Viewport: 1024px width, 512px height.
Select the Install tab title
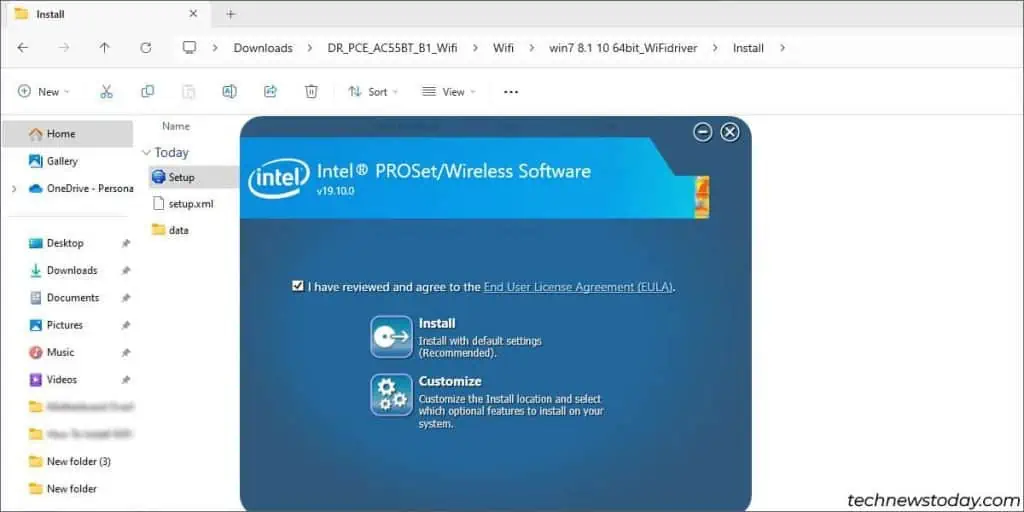pyautogui.click(x=50, y=14)
